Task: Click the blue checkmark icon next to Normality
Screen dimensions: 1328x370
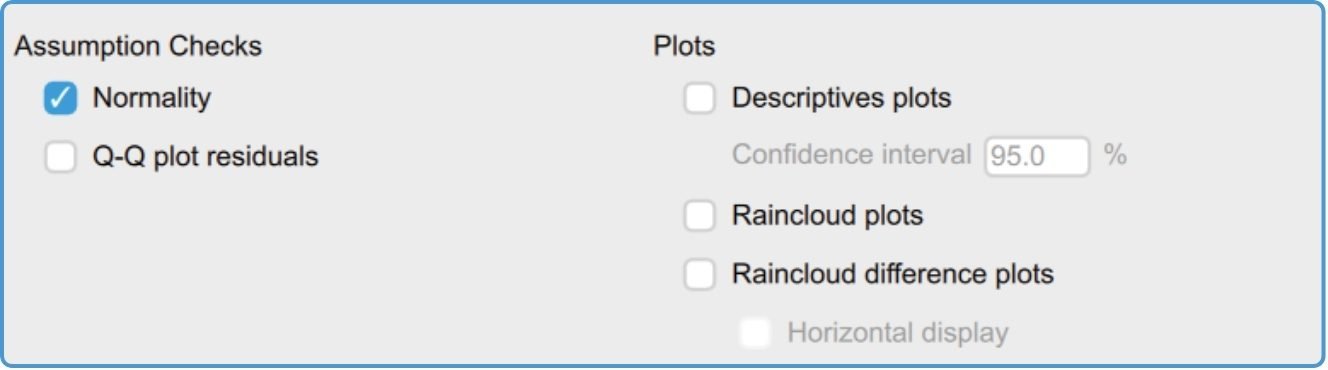Action: pos(61,99)
